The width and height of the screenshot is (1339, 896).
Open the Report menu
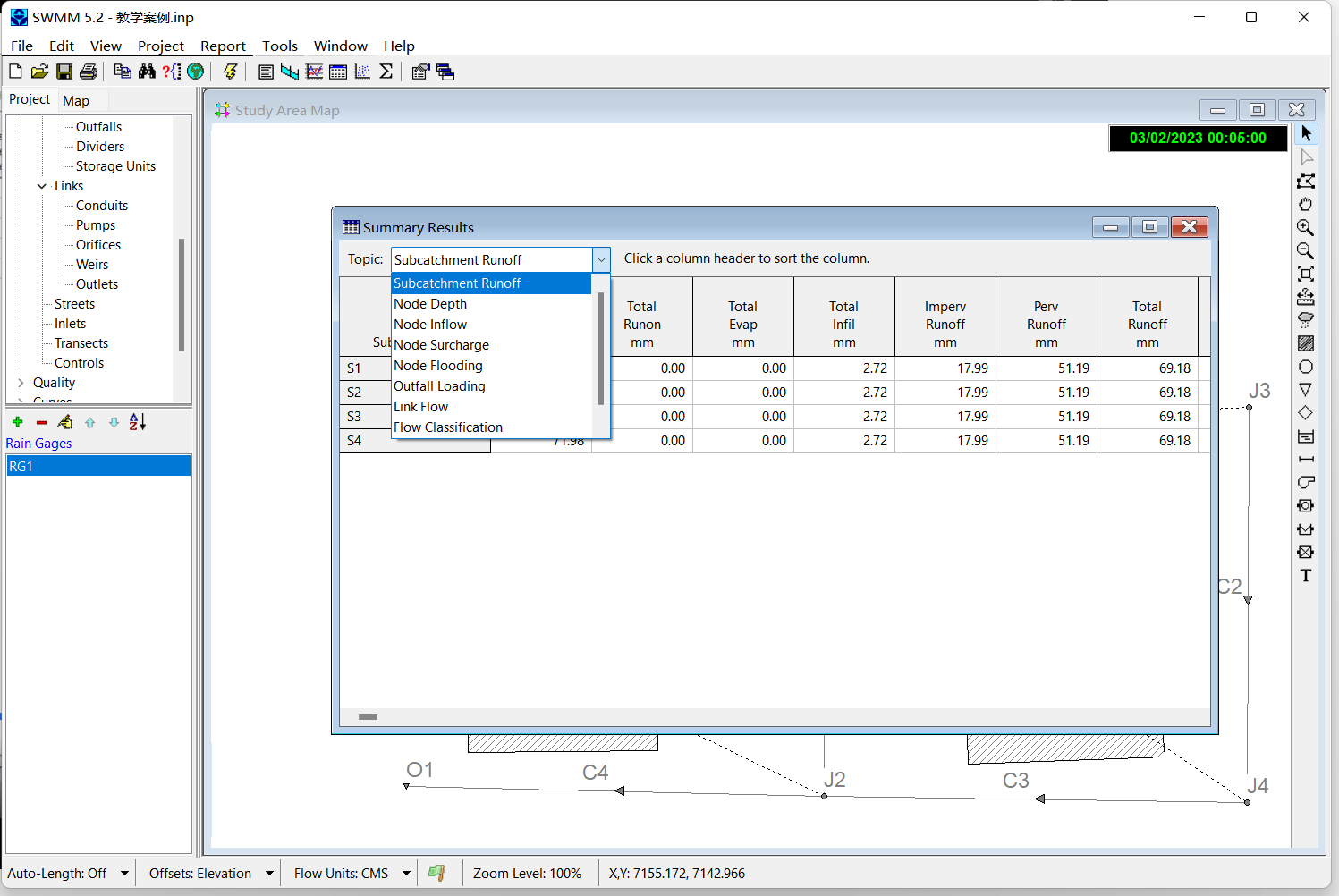223,46
